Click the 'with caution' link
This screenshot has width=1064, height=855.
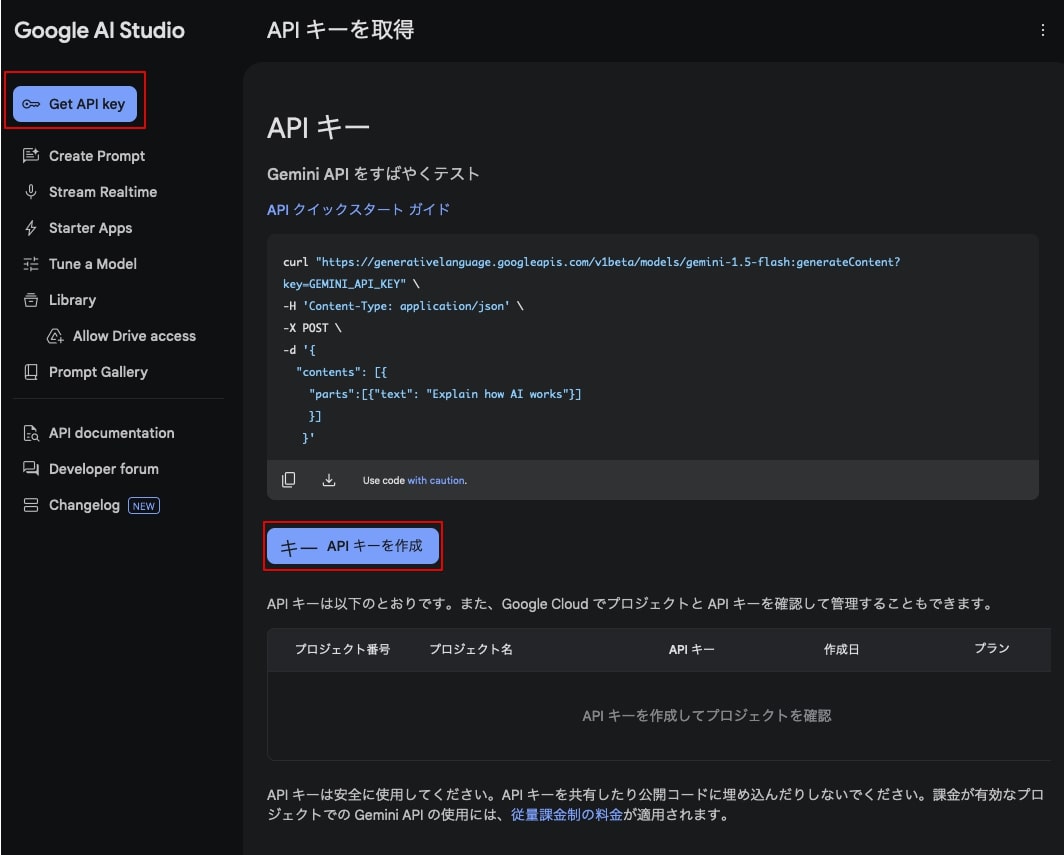(436, 480)
